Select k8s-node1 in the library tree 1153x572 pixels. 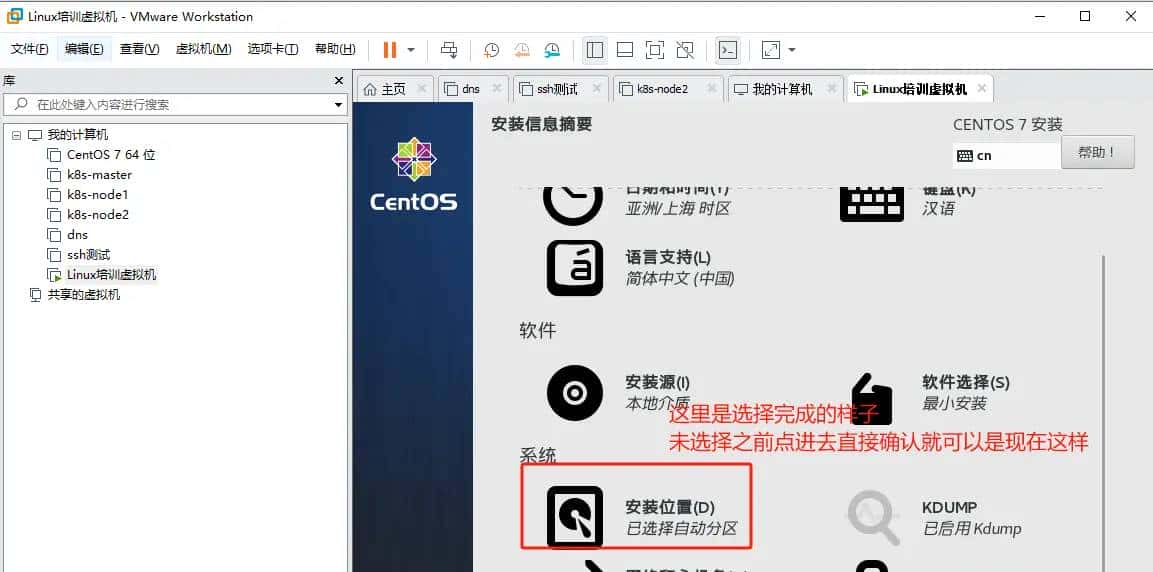click(x=98, y=195)
